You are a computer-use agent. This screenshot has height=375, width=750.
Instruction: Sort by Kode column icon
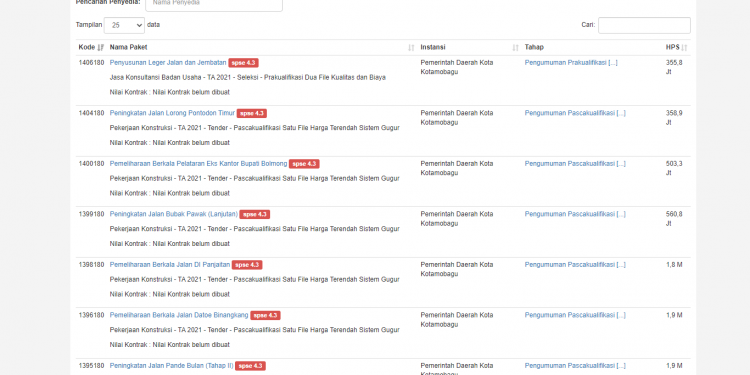[x=100, y=47]
